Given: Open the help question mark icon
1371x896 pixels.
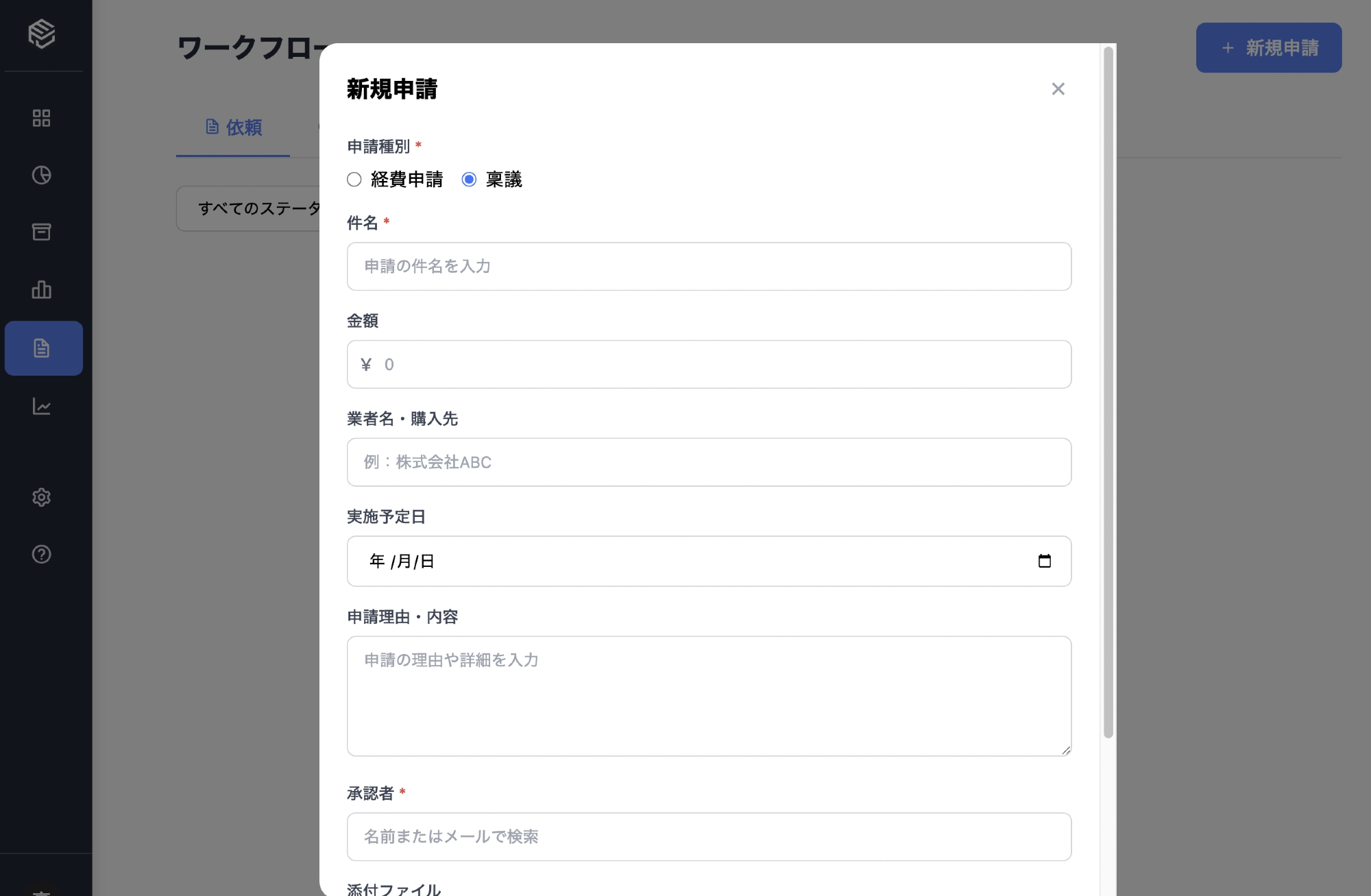Looking at the screenshot, I should point(41,554).
